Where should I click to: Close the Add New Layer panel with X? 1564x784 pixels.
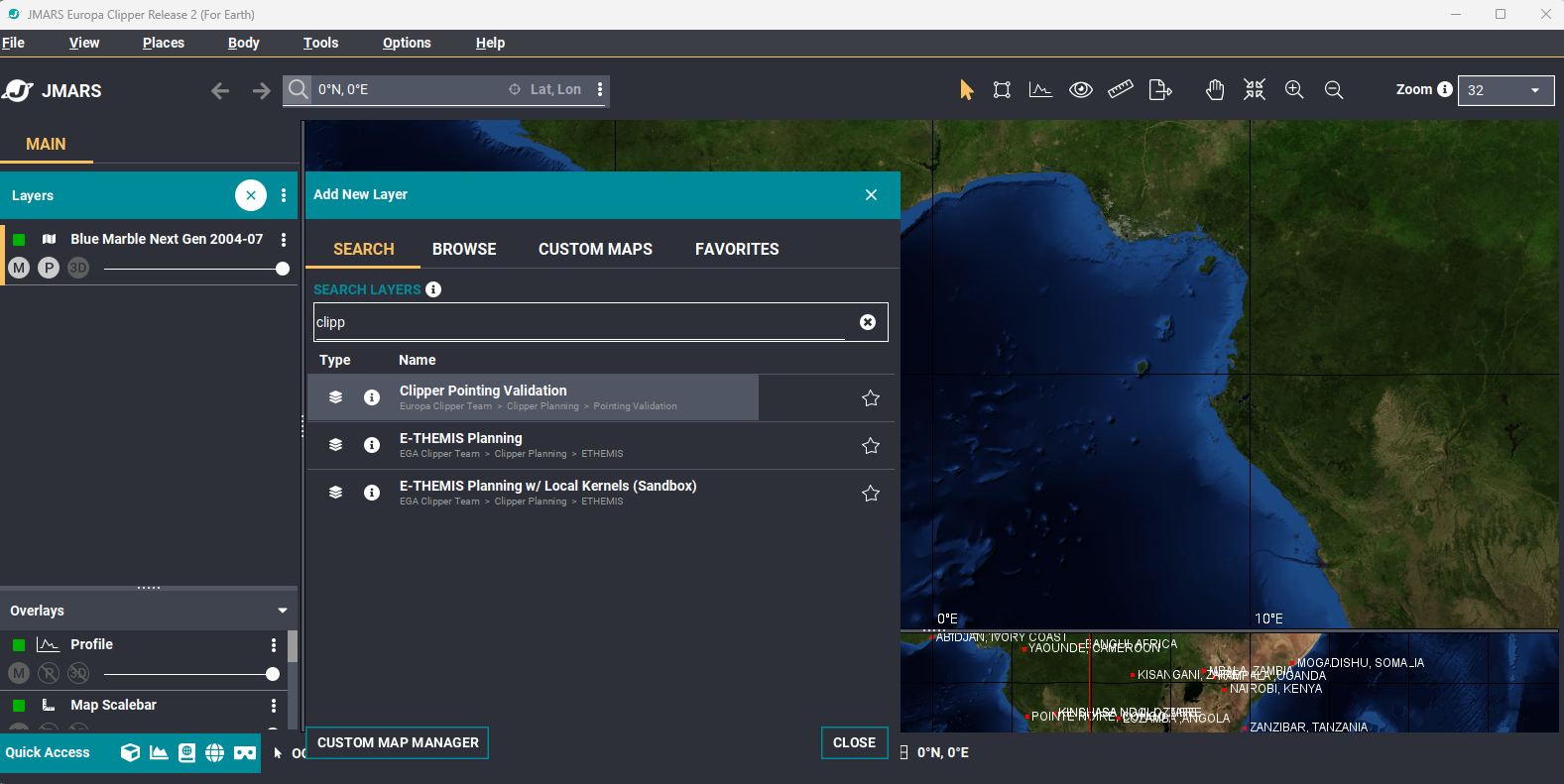(x=871, y=195)
